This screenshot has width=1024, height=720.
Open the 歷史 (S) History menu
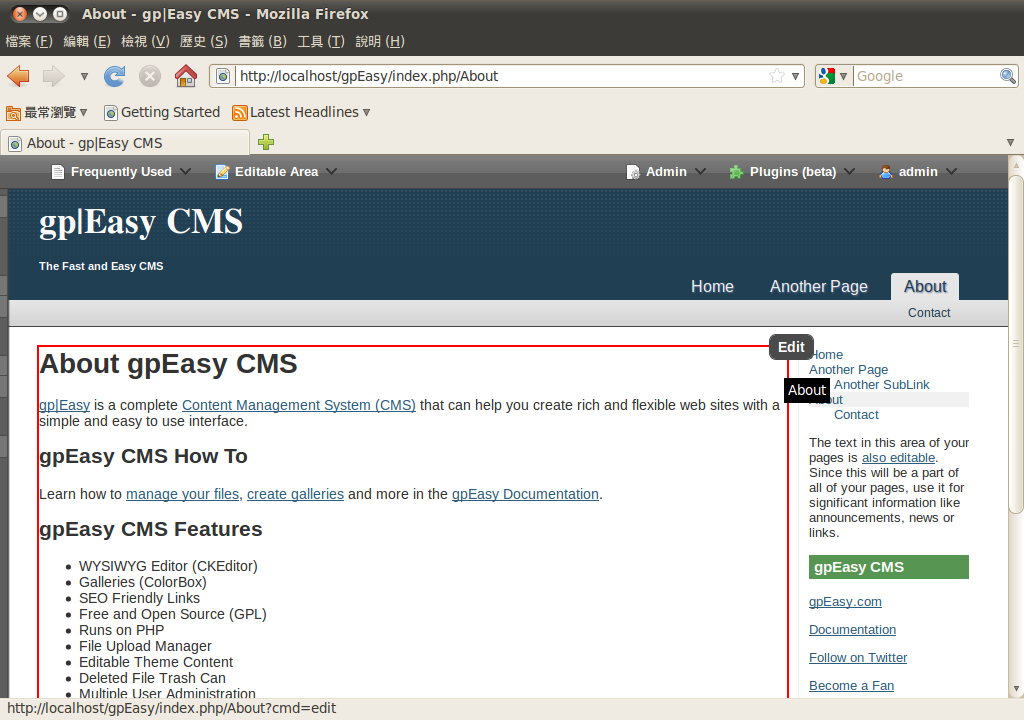pyautogui.click(x=204, y=41)
